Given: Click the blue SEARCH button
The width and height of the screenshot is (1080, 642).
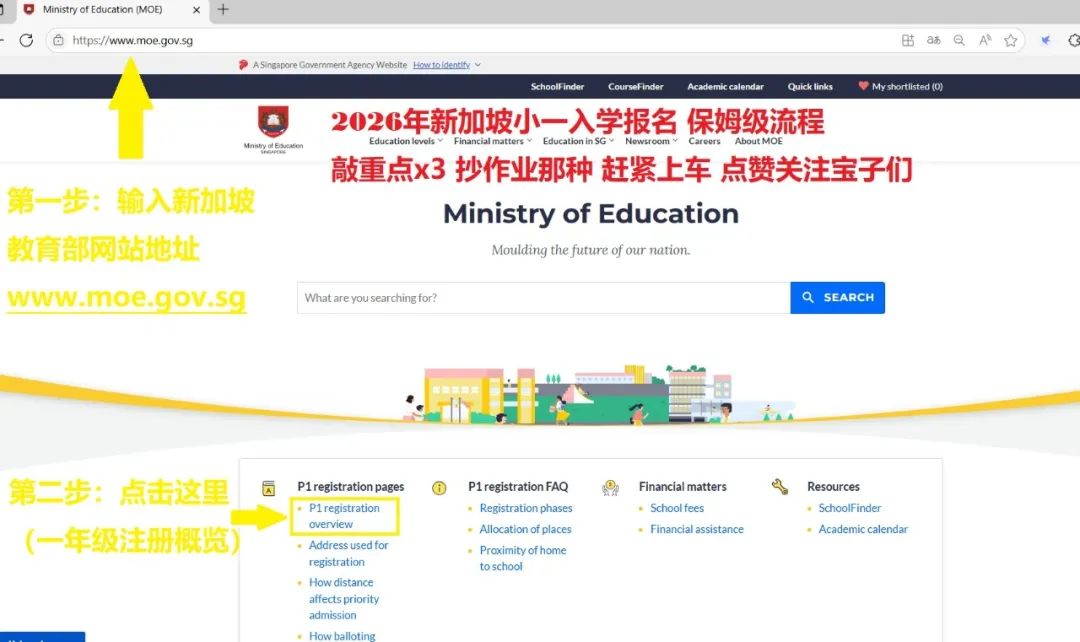Looking at the screenshot, I should point(838,298).
